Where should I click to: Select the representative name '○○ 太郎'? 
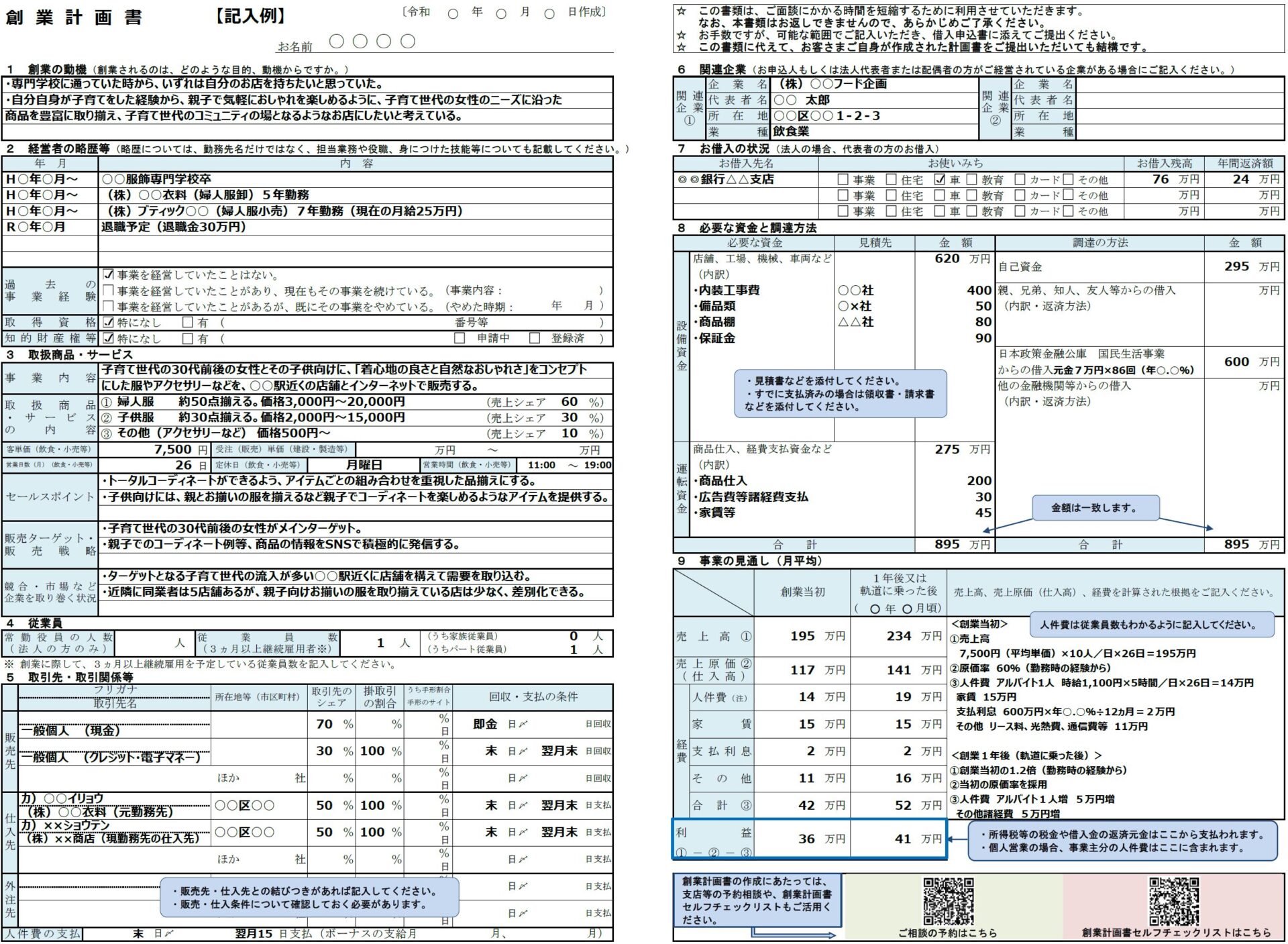[x=802, y=100]
